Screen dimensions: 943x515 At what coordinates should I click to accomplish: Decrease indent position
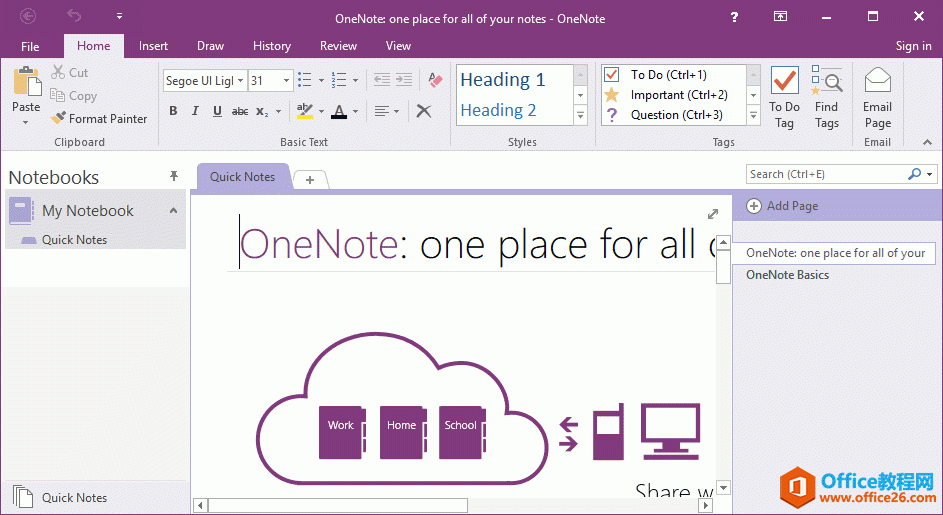tap(382, 80)
